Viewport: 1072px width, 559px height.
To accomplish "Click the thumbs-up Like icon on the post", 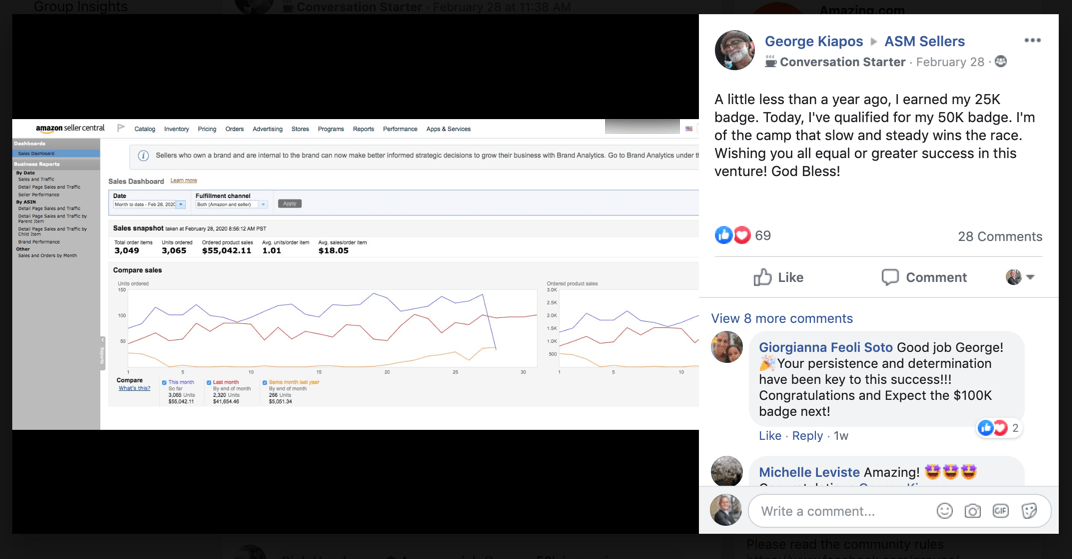I will 763,277.
